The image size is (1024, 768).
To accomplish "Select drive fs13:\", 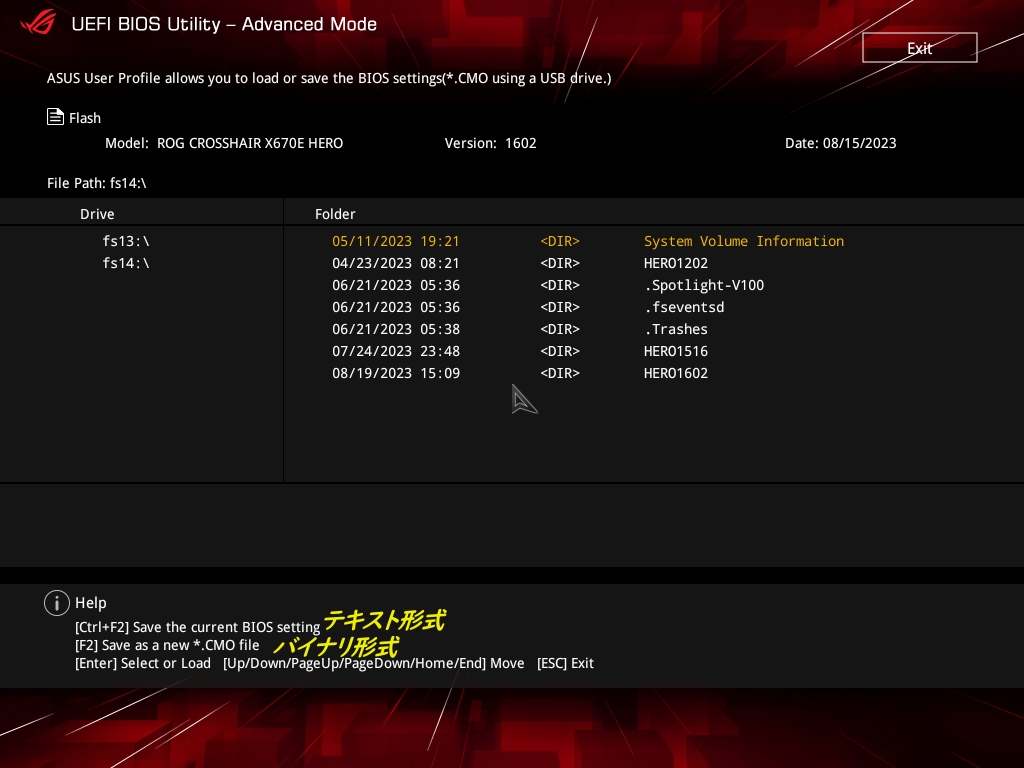I will (126, 241).
